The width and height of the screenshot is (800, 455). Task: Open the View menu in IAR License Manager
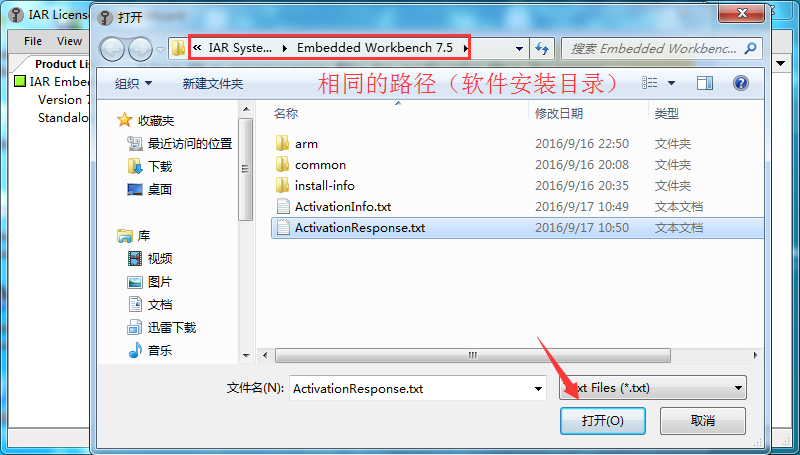point(69,41)
